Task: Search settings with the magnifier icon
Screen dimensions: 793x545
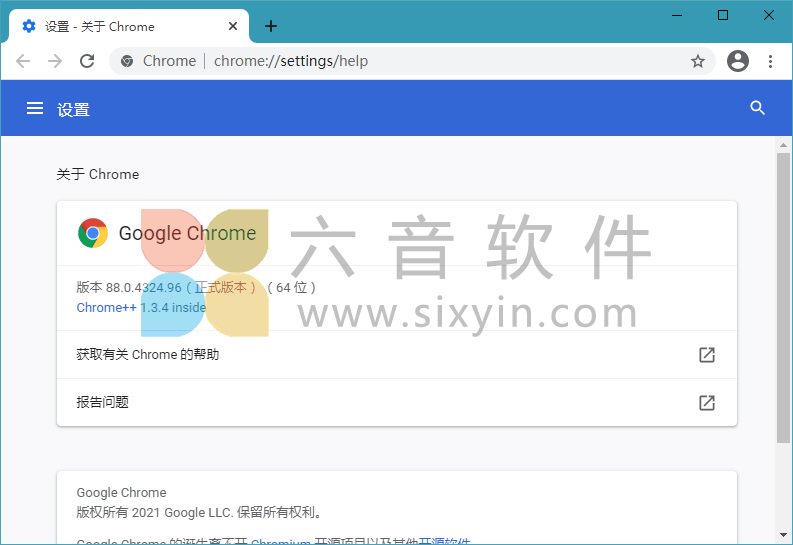Action: point(757,108)
